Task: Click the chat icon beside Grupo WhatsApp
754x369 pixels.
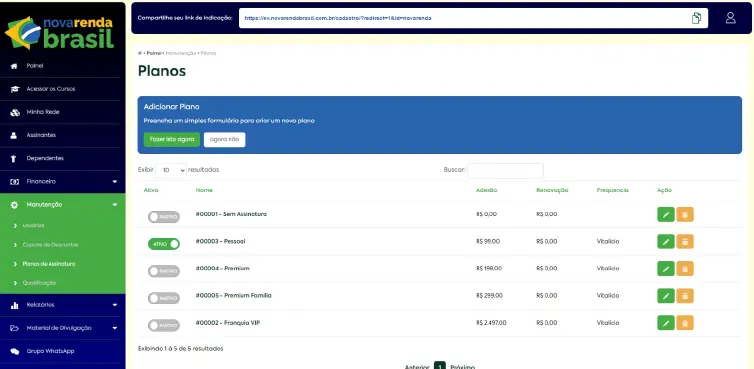Action: pyautogui.click(x=14, y=351)
